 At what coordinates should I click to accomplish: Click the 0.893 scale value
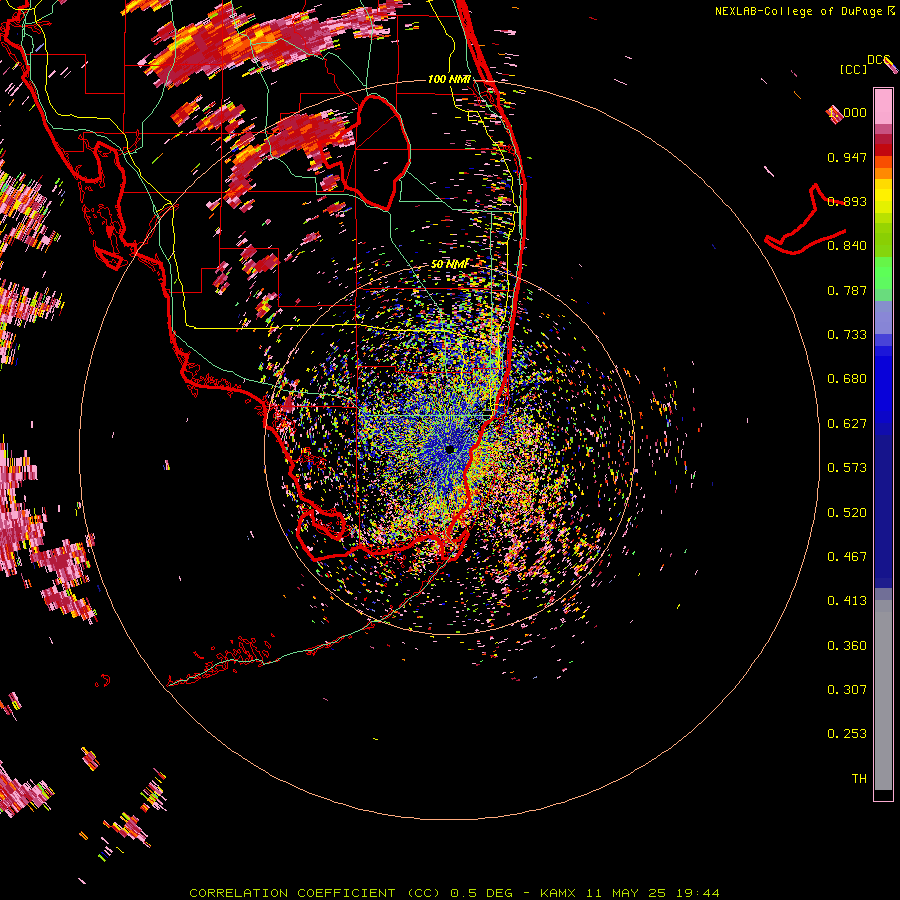click(847, 201)
